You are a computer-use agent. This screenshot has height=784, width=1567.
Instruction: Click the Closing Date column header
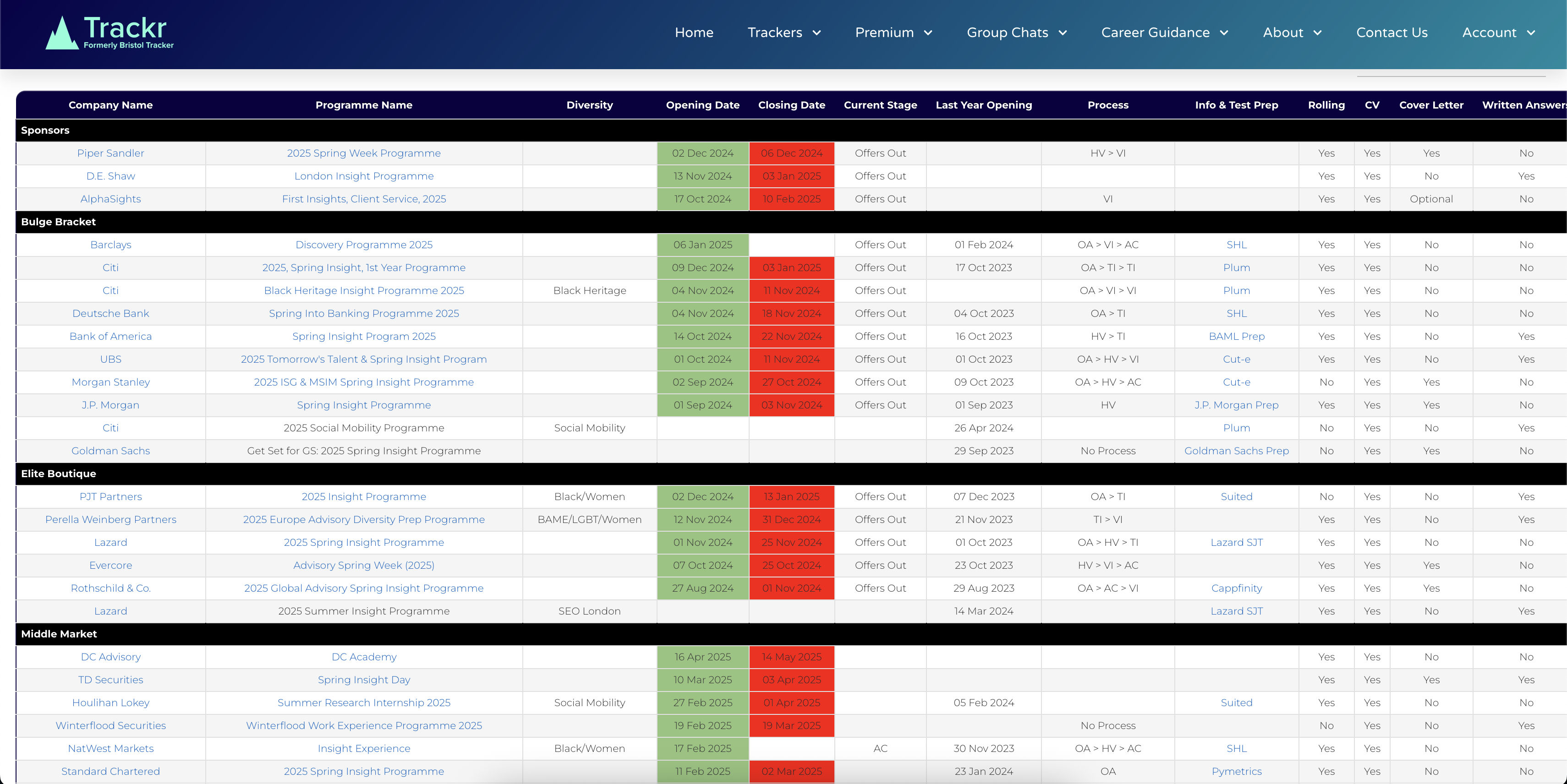click(x=791, y=105)
